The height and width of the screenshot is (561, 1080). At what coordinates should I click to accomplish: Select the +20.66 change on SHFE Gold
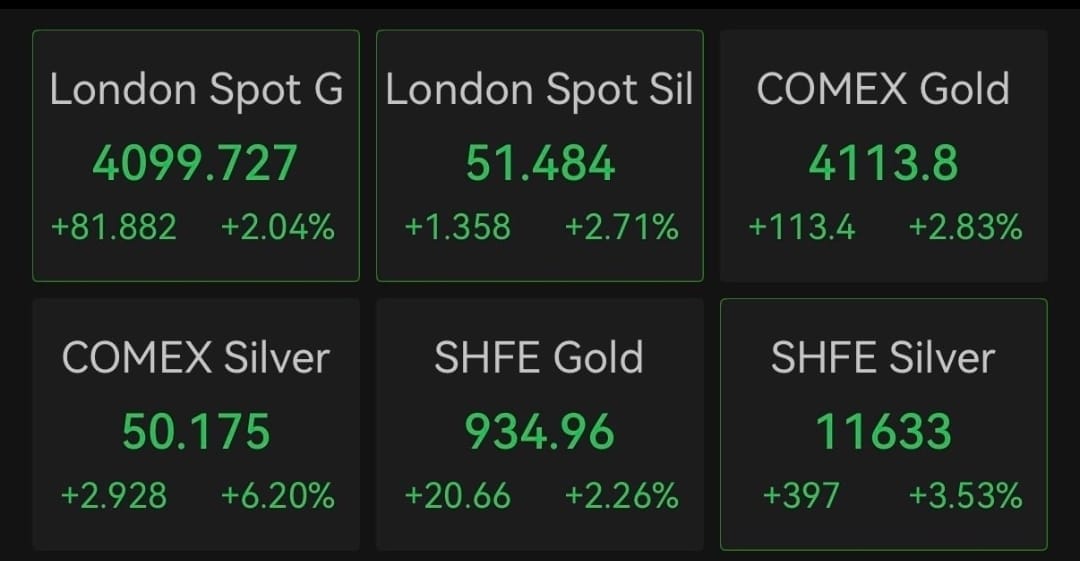point(458,495)
